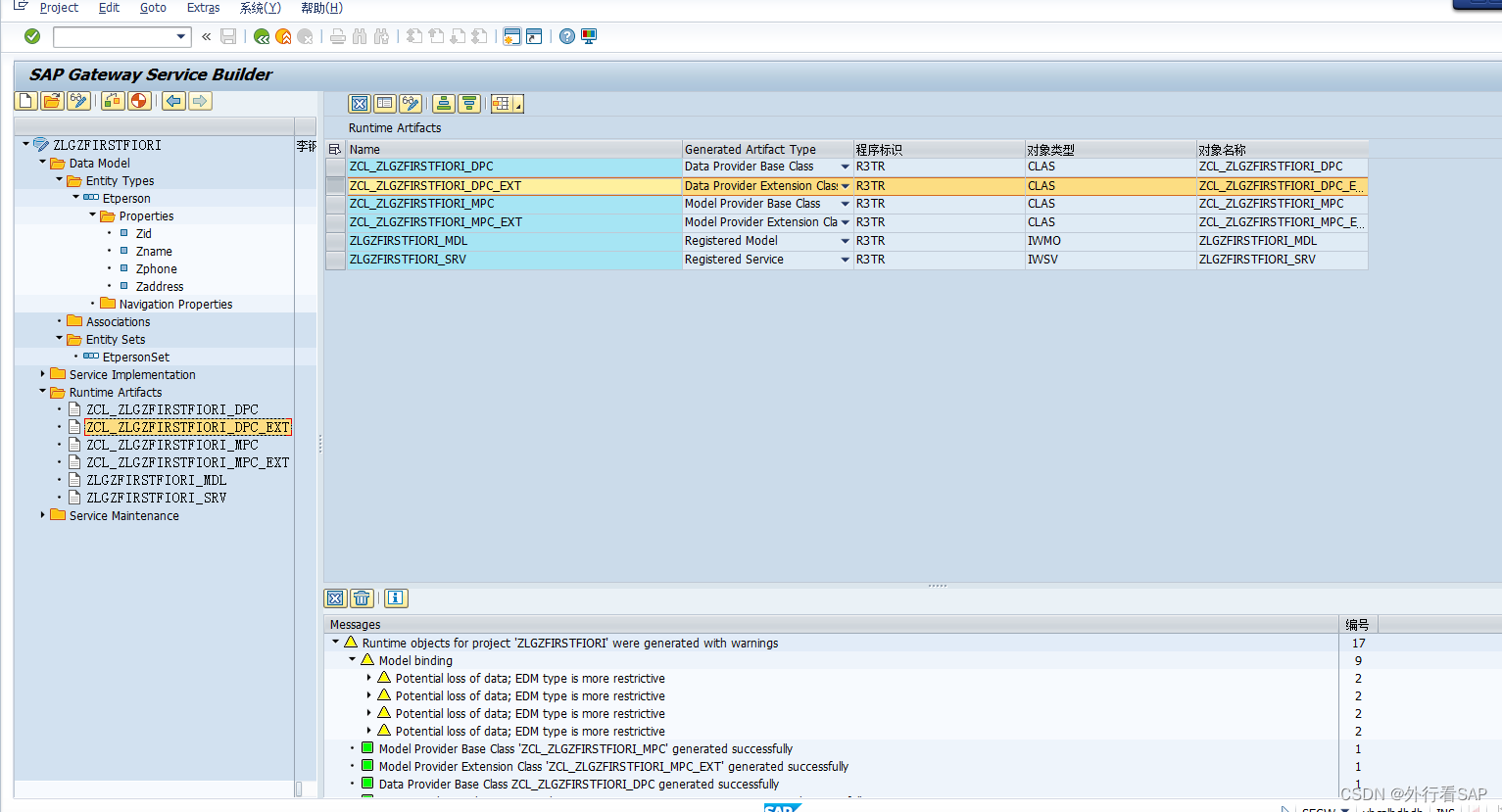This screenshot has height=812, width=1502.
Task: Click the 对象名称 column header
Action: 1282,149
